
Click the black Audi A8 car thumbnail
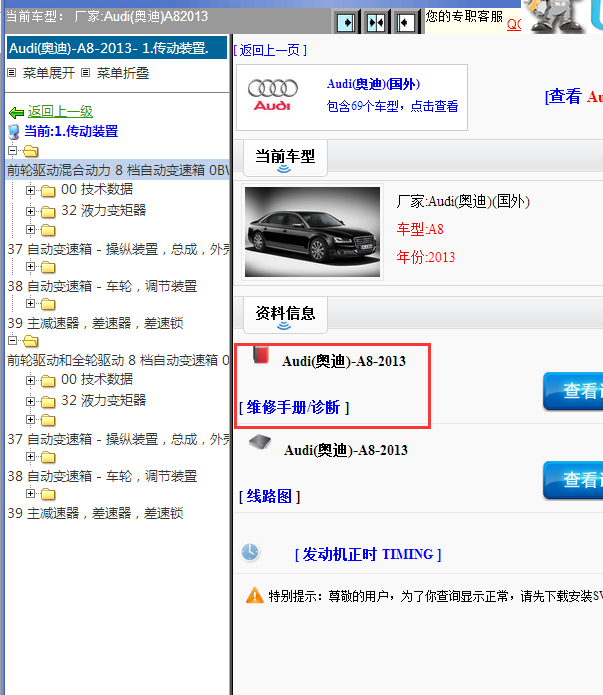pos(313,232)
